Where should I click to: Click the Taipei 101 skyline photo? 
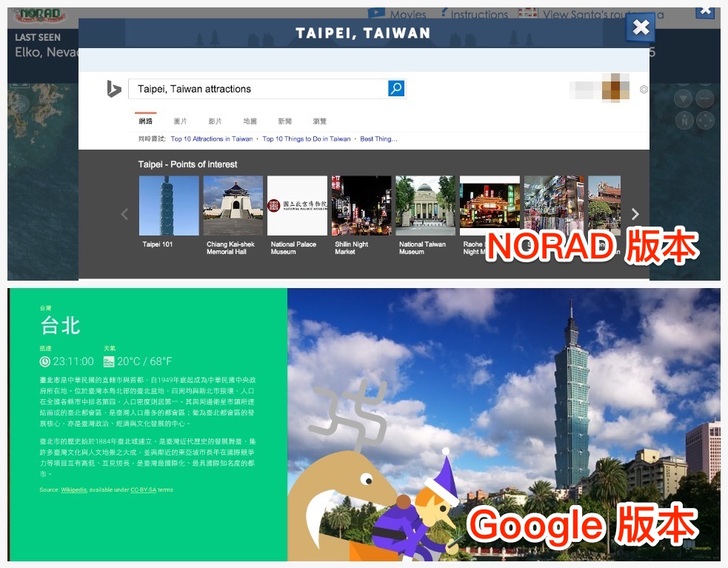[x=504, y=424]
